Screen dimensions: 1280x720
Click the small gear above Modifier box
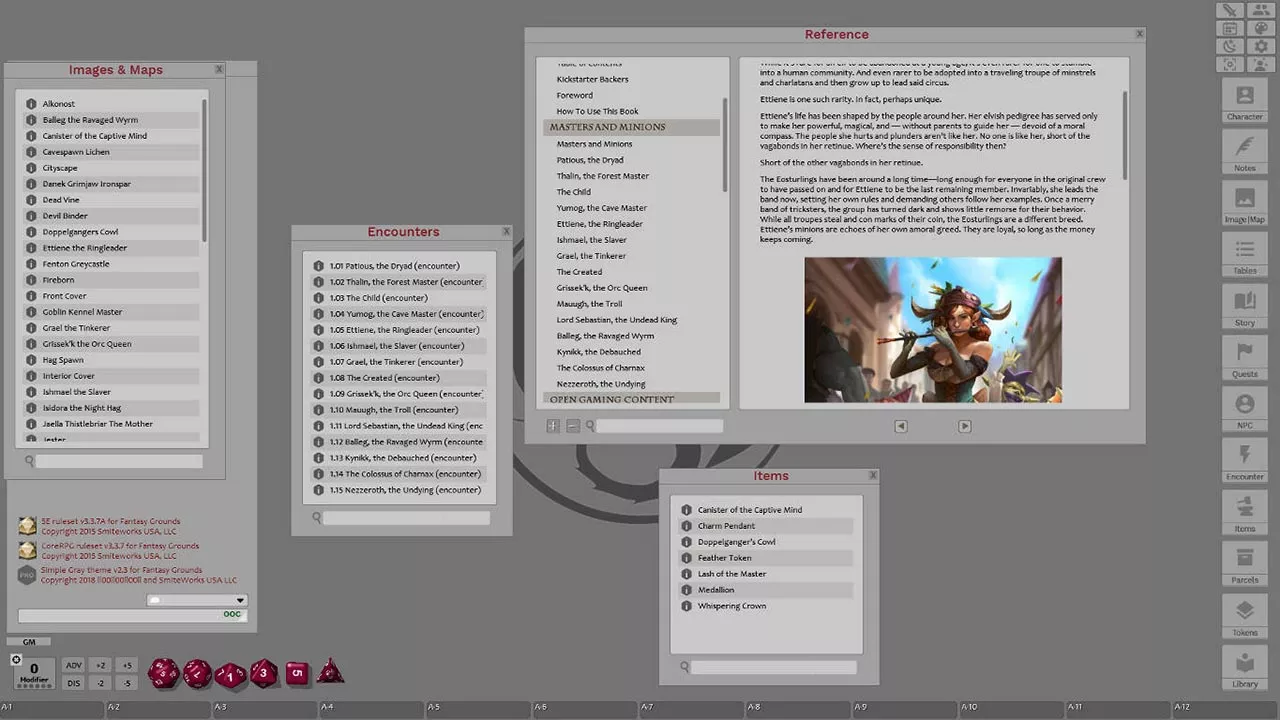(16, 660)
